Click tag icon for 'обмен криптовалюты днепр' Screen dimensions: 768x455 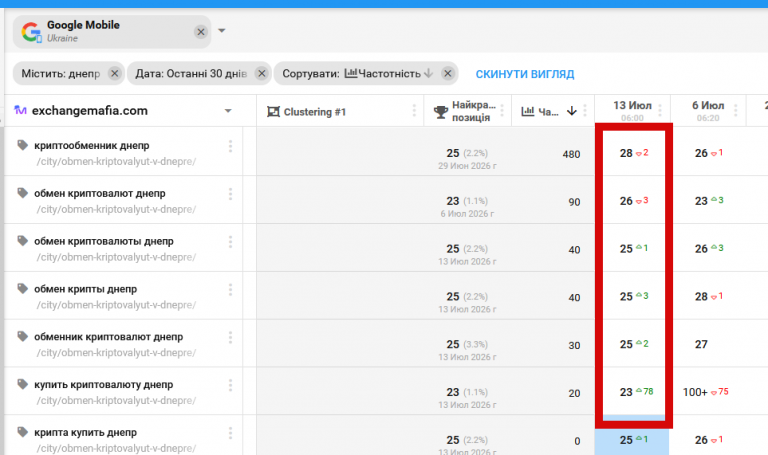coord(22,240)
